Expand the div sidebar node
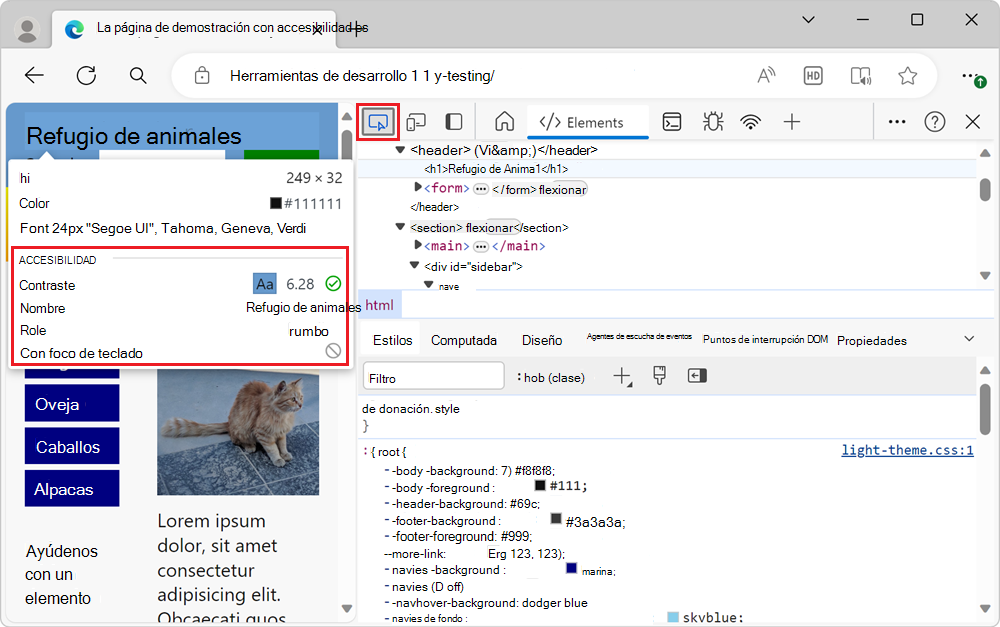This screenshot has width=1000, height=627. pos(413,265)
